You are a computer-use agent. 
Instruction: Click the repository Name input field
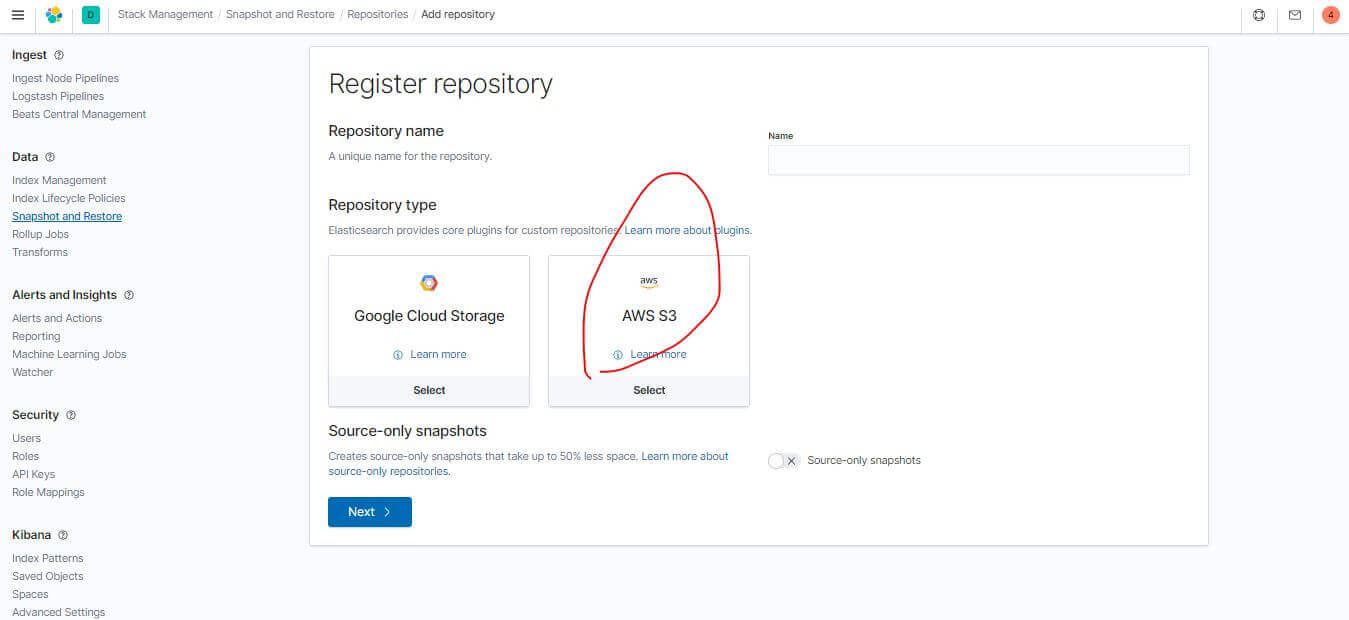click(978, 160)
